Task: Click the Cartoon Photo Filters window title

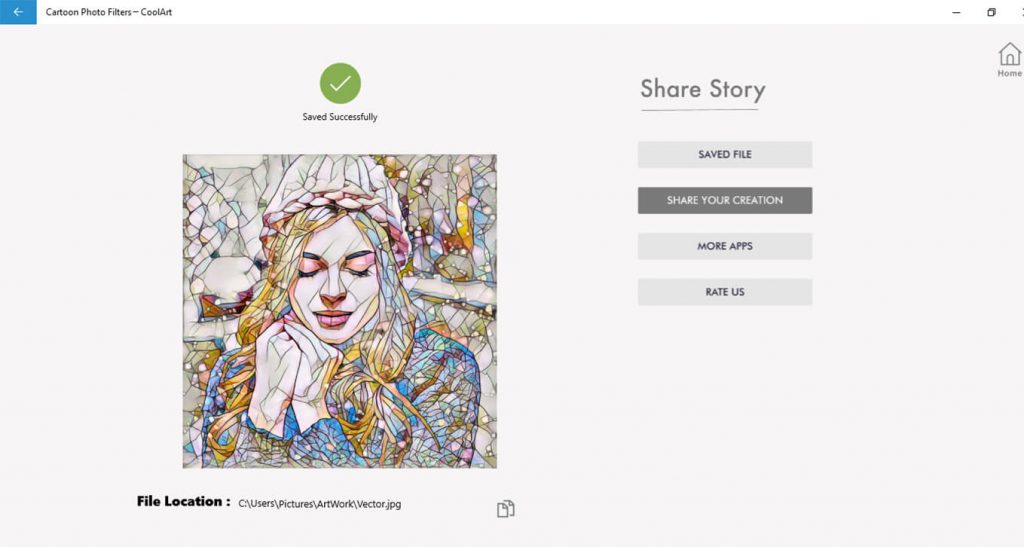Action: click(x=109, y=12)
